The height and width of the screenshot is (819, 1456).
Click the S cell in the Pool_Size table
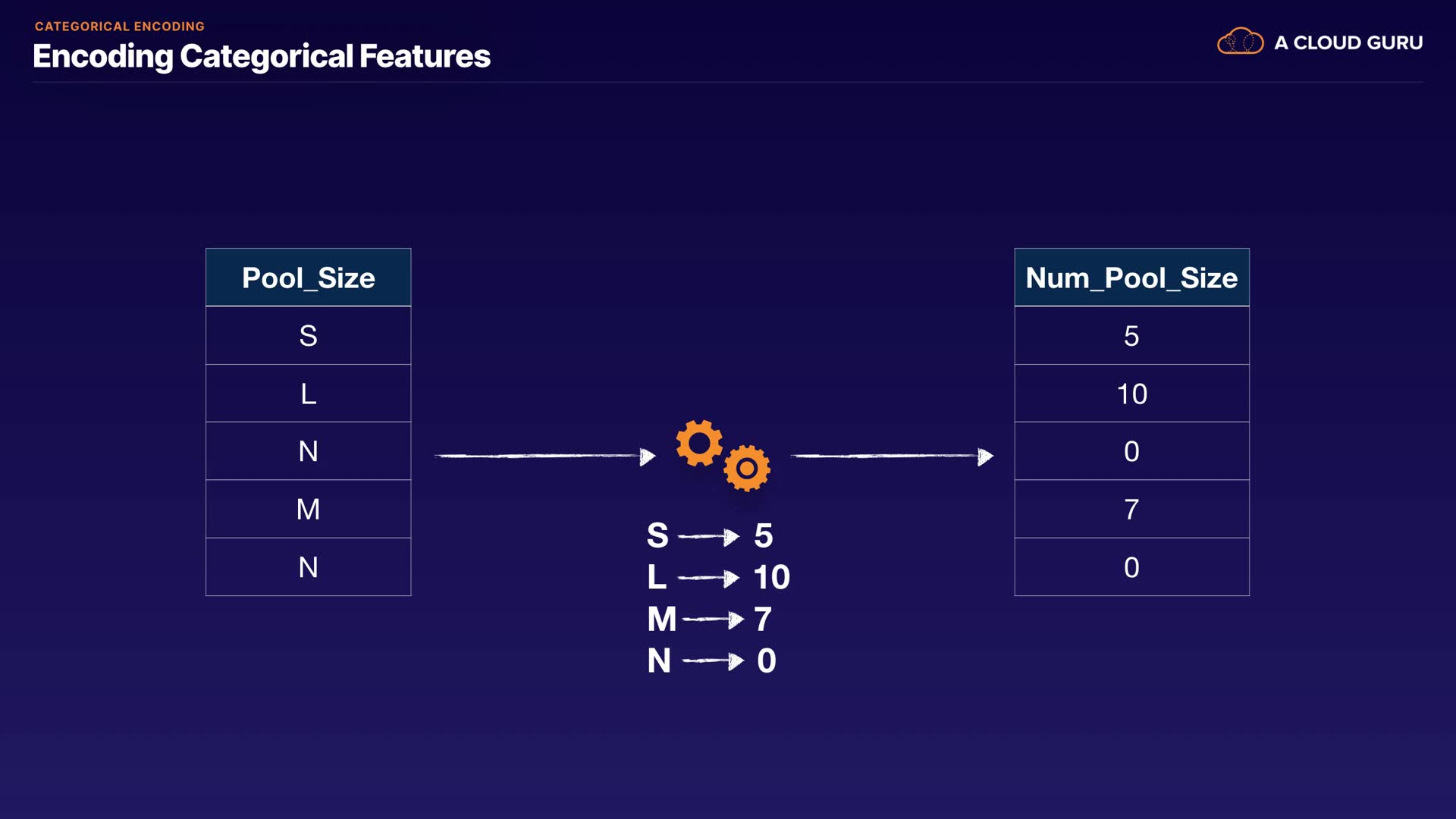click(309, 335)
